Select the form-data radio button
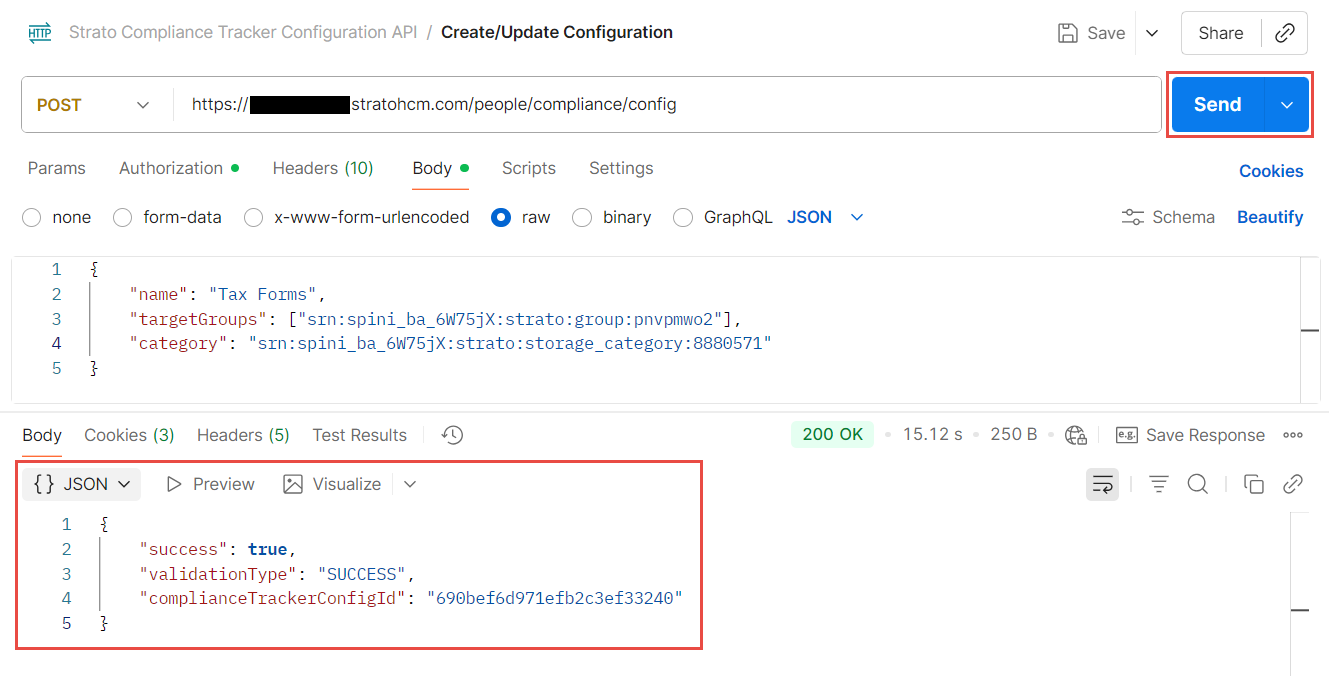Screen dimensions: 1329x676 pyautogui.click(x=123, y=217)
